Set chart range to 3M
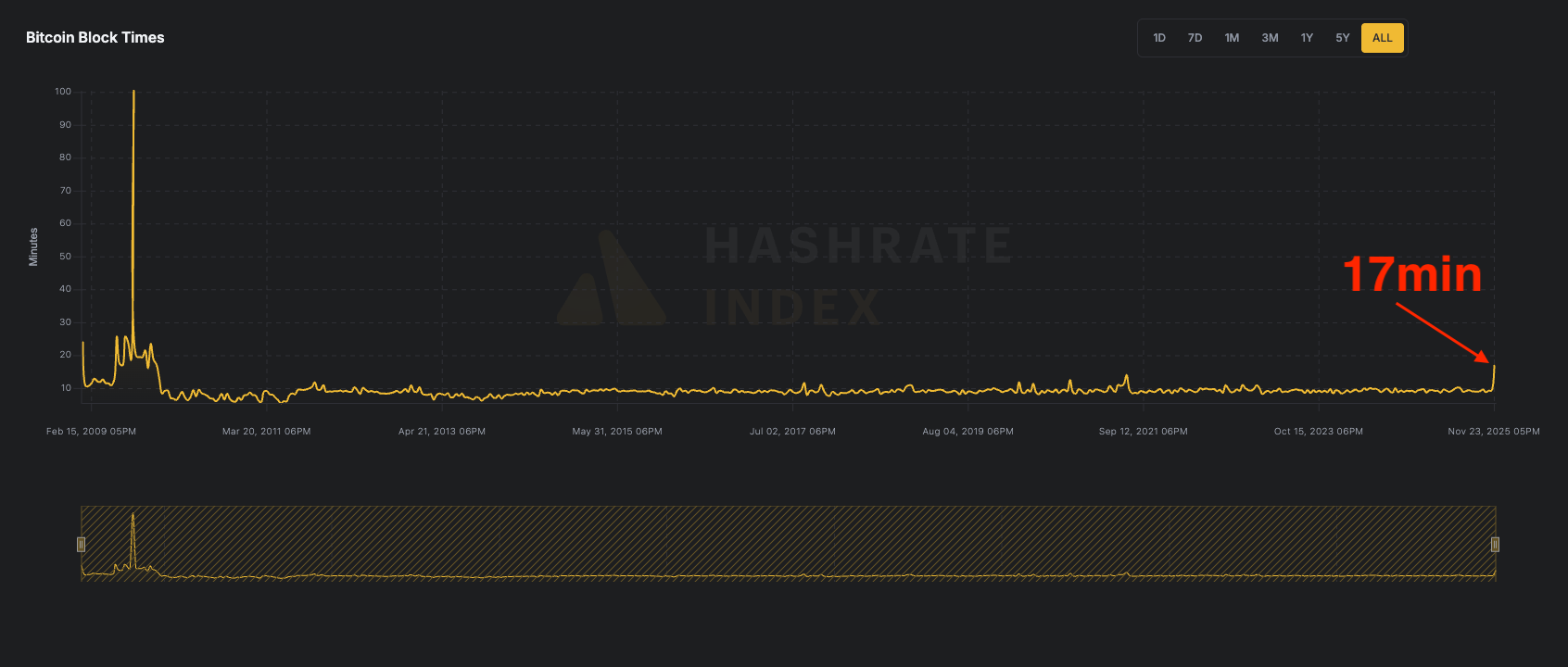This screenshot has width=1568, height=667. click(x=1270, y=38)
